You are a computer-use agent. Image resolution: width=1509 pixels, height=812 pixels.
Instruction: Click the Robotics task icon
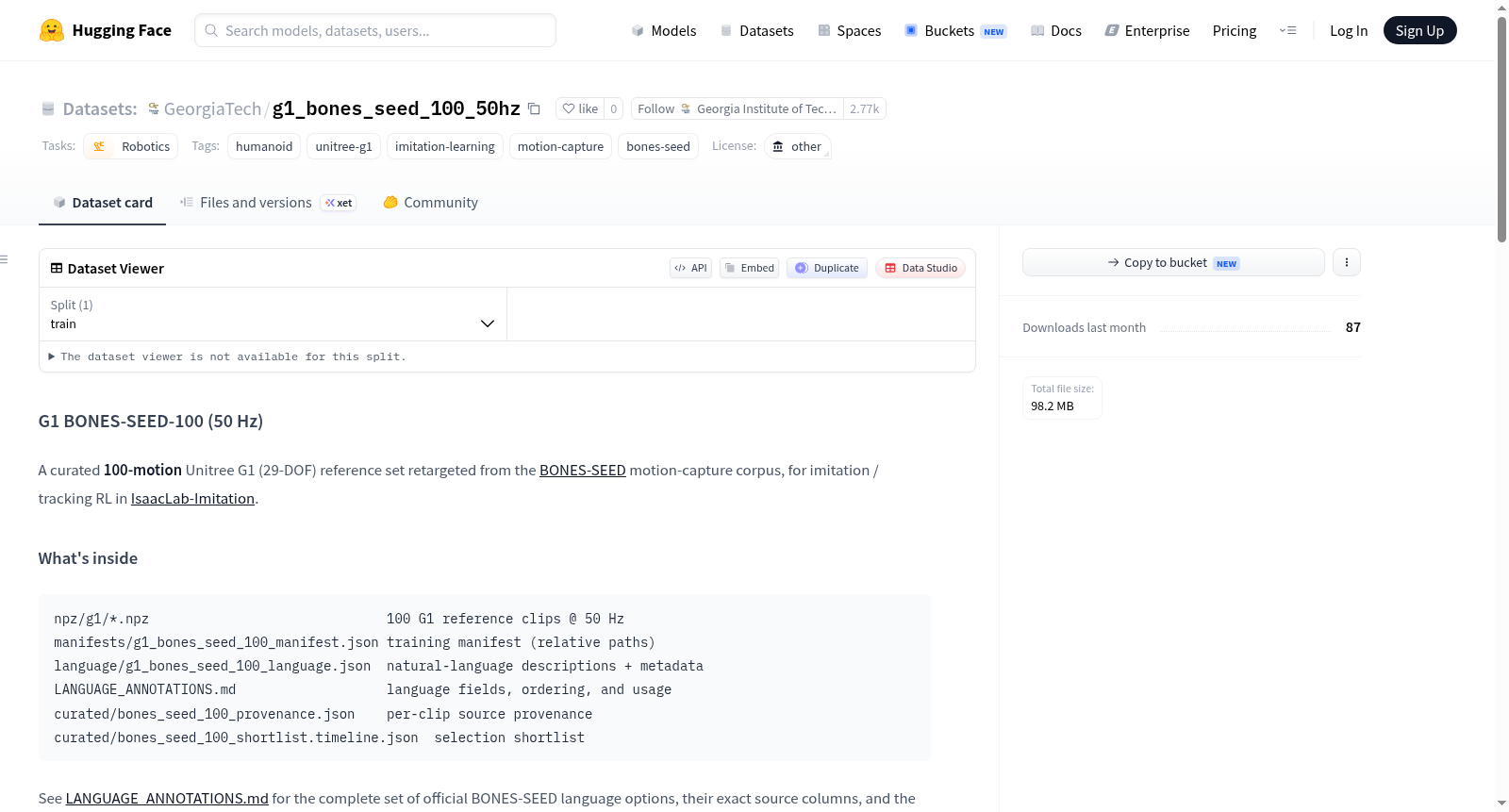99,146
